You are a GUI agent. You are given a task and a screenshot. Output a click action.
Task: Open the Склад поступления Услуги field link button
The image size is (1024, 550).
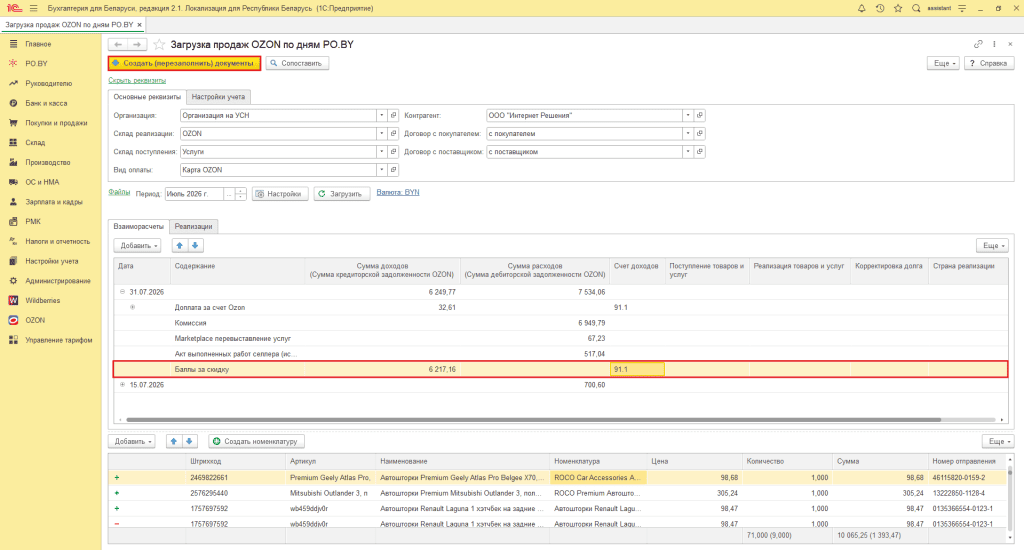pos(393,152)
